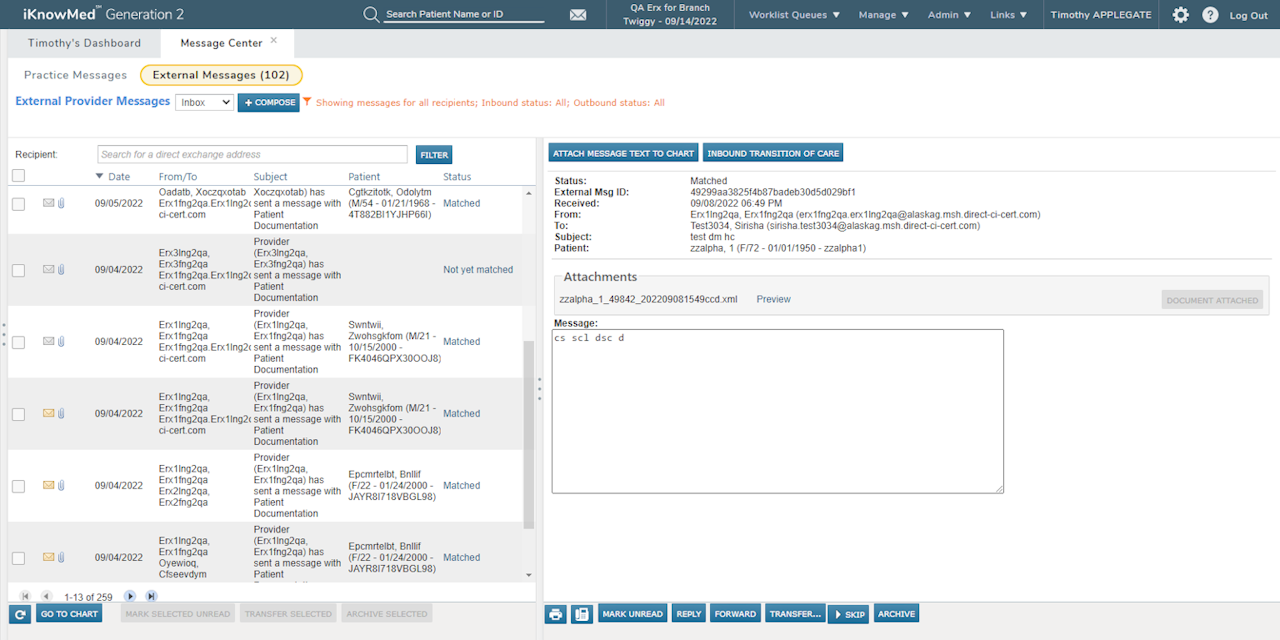
Task: Jump to last page of messages
Action: 151,597
